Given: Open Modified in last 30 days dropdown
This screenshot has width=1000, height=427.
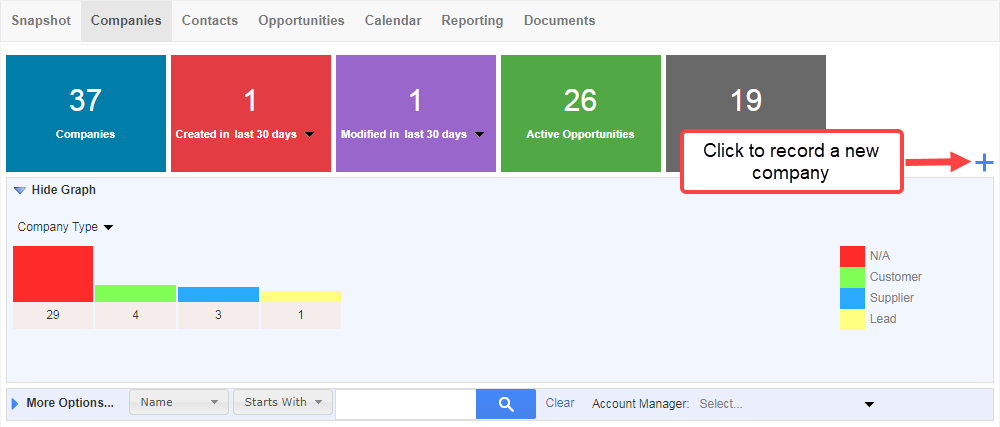Looking at the screenshot, I should click(480, 134).
